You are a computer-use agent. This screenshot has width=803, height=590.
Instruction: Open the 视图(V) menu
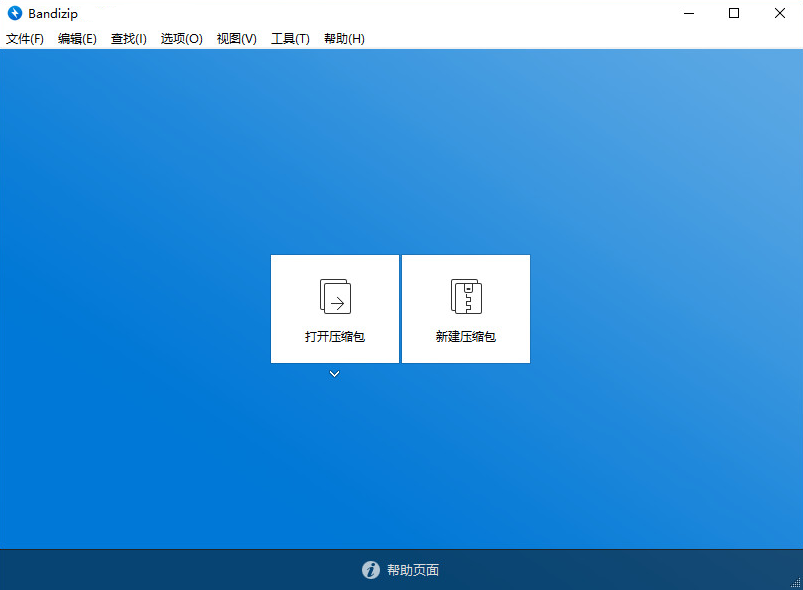coord(236,39)
